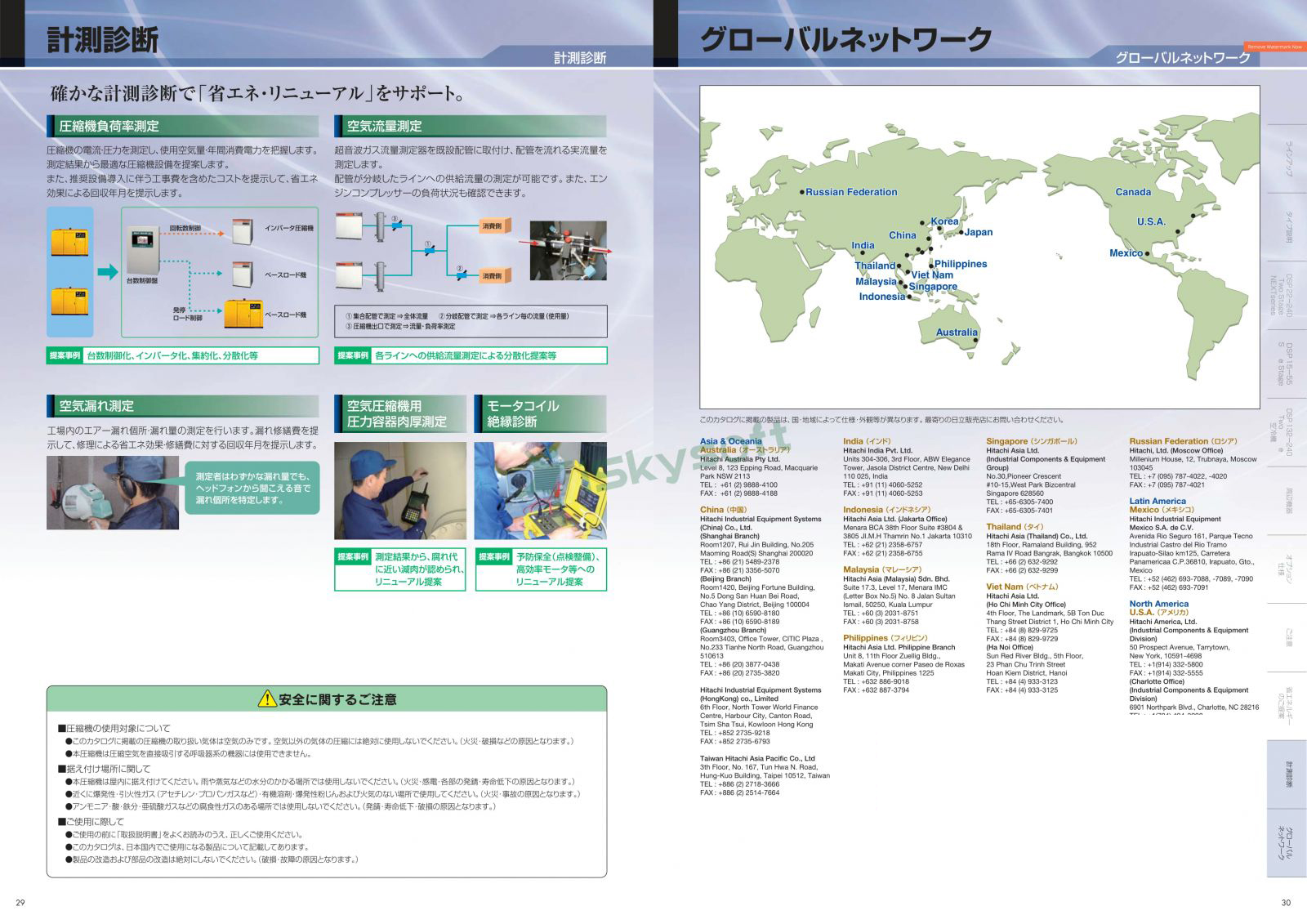Viewport: 1307px width, 924px height.
Task: Open the 周辺機器 side tab
Action: click(1287, 501)
